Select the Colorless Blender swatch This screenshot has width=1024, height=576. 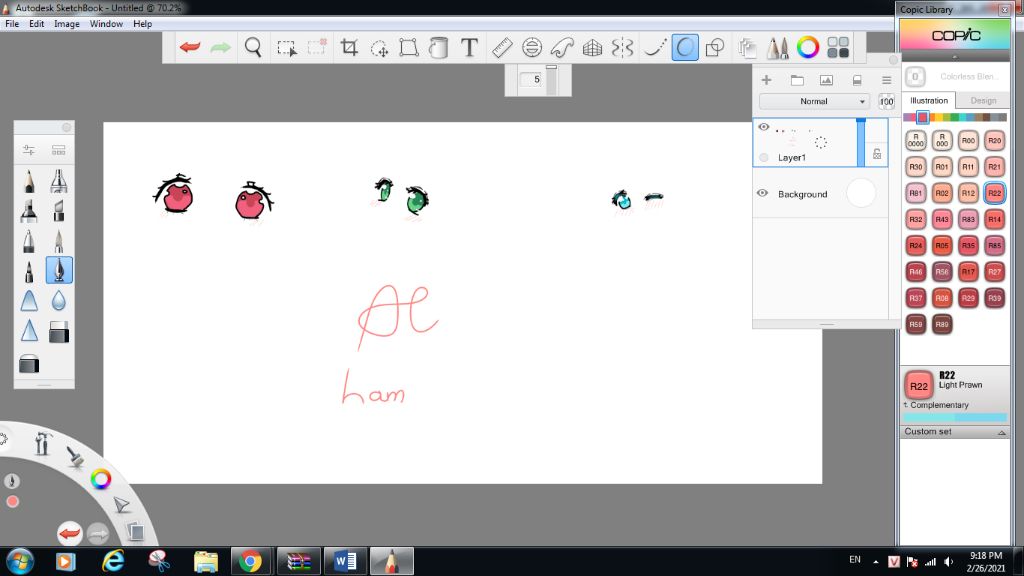915,76
